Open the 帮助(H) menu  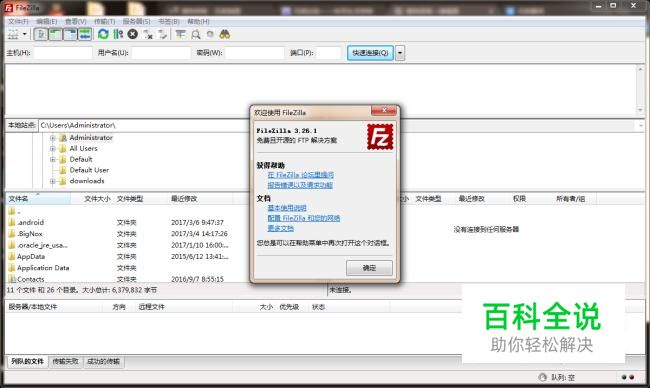pyautogui.click(x=198, y=21)
